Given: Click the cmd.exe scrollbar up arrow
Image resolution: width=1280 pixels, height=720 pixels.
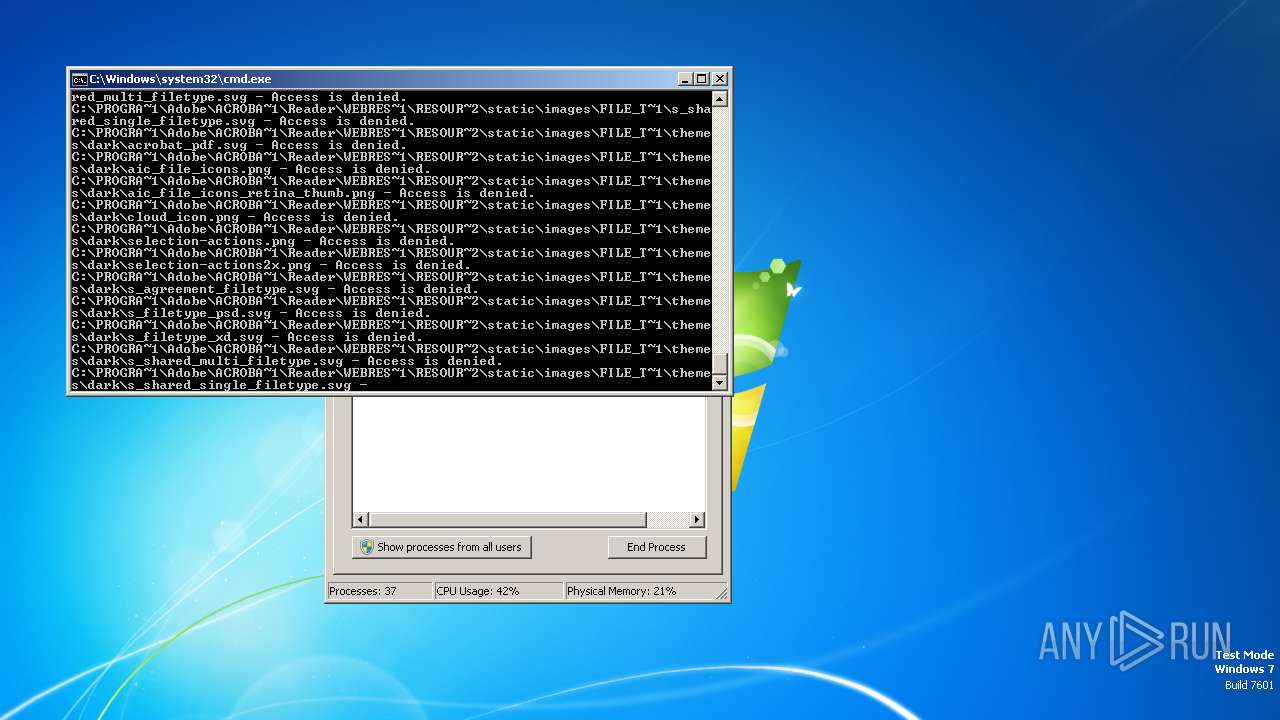Looking at the screenshot, I should (719, 99).
